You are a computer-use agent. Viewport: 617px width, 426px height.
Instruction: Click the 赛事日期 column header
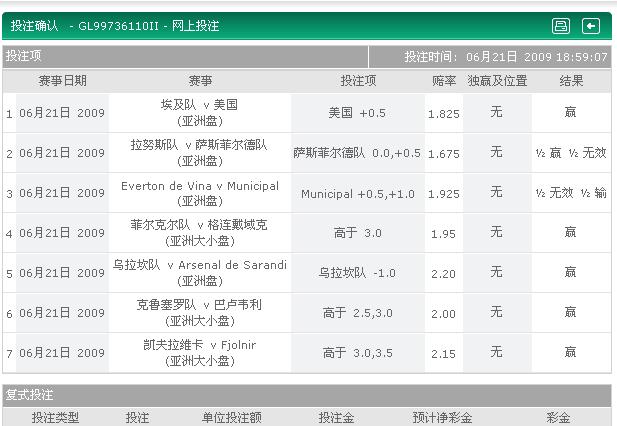point(63,81)
